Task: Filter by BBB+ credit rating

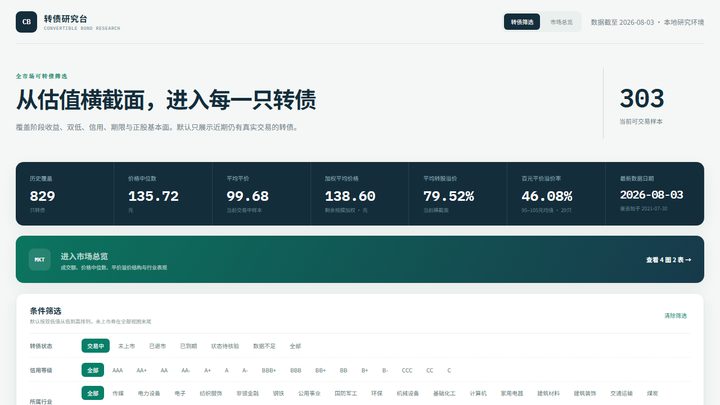Action: coord(269,370)
